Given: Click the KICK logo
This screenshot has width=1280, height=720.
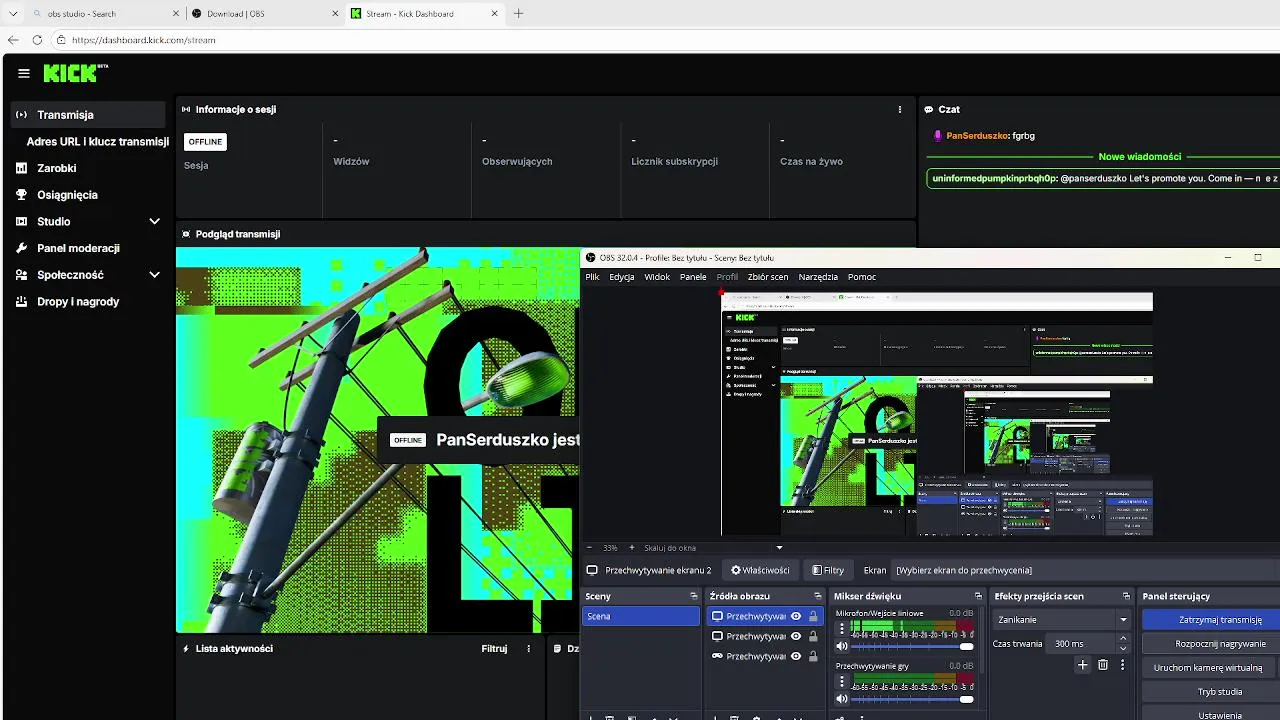Looking at the screenshot, I should pos(75,73).
